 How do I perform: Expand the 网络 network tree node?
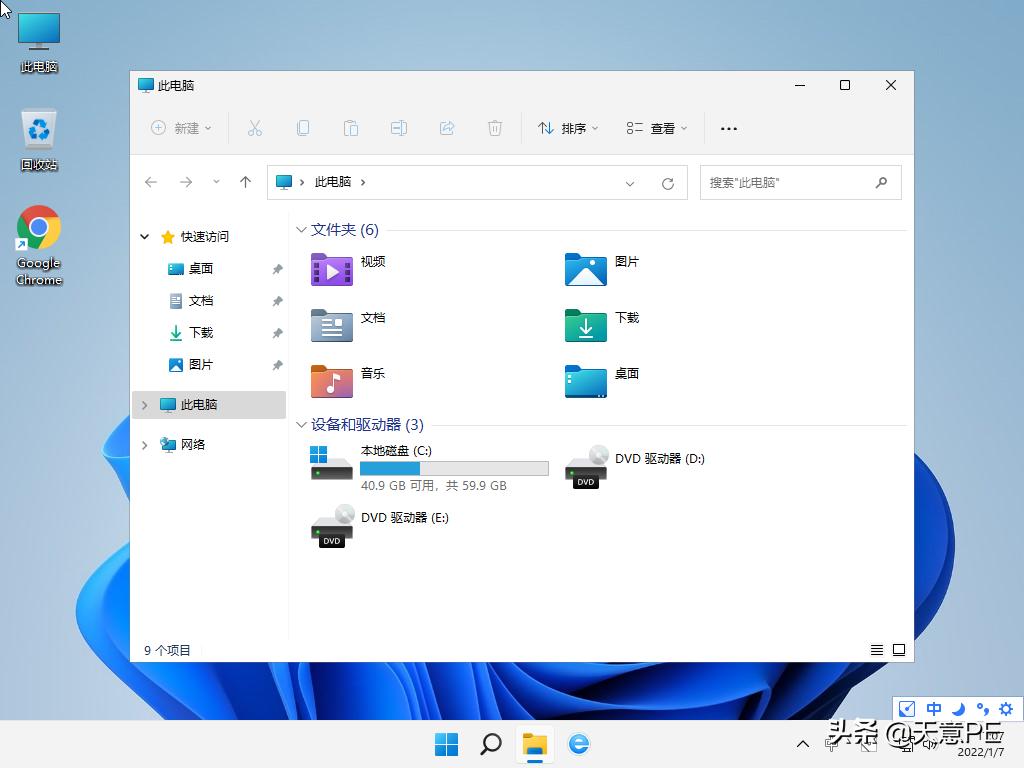coord(145,445)
